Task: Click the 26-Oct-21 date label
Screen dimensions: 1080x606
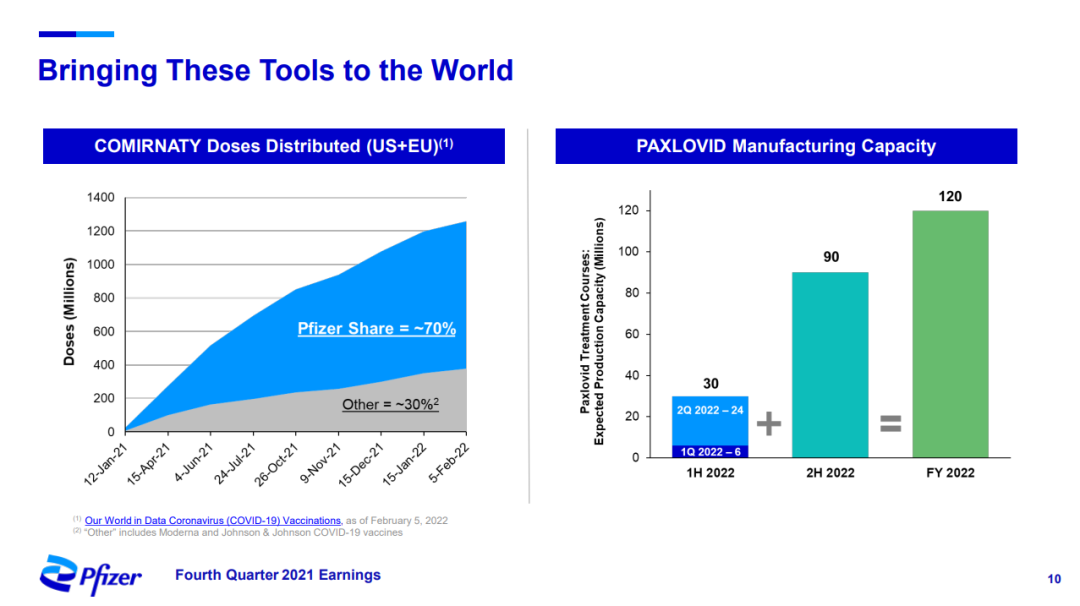Action: [x=277, y=464]
